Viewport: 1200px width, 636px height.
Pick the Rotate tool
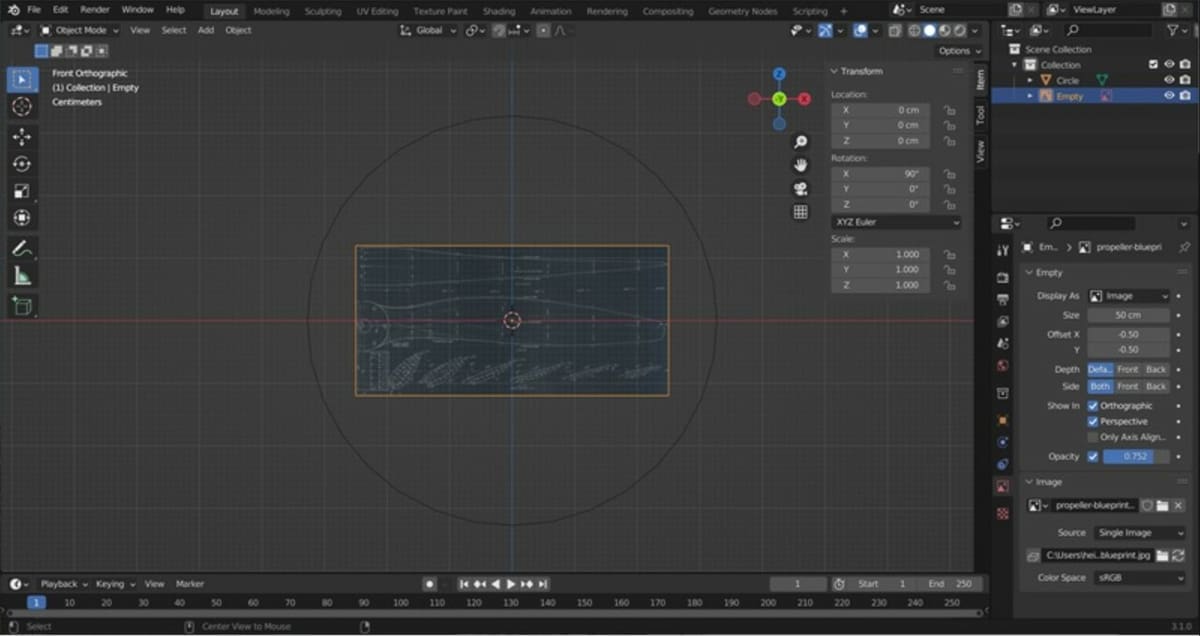click(22, 164)
